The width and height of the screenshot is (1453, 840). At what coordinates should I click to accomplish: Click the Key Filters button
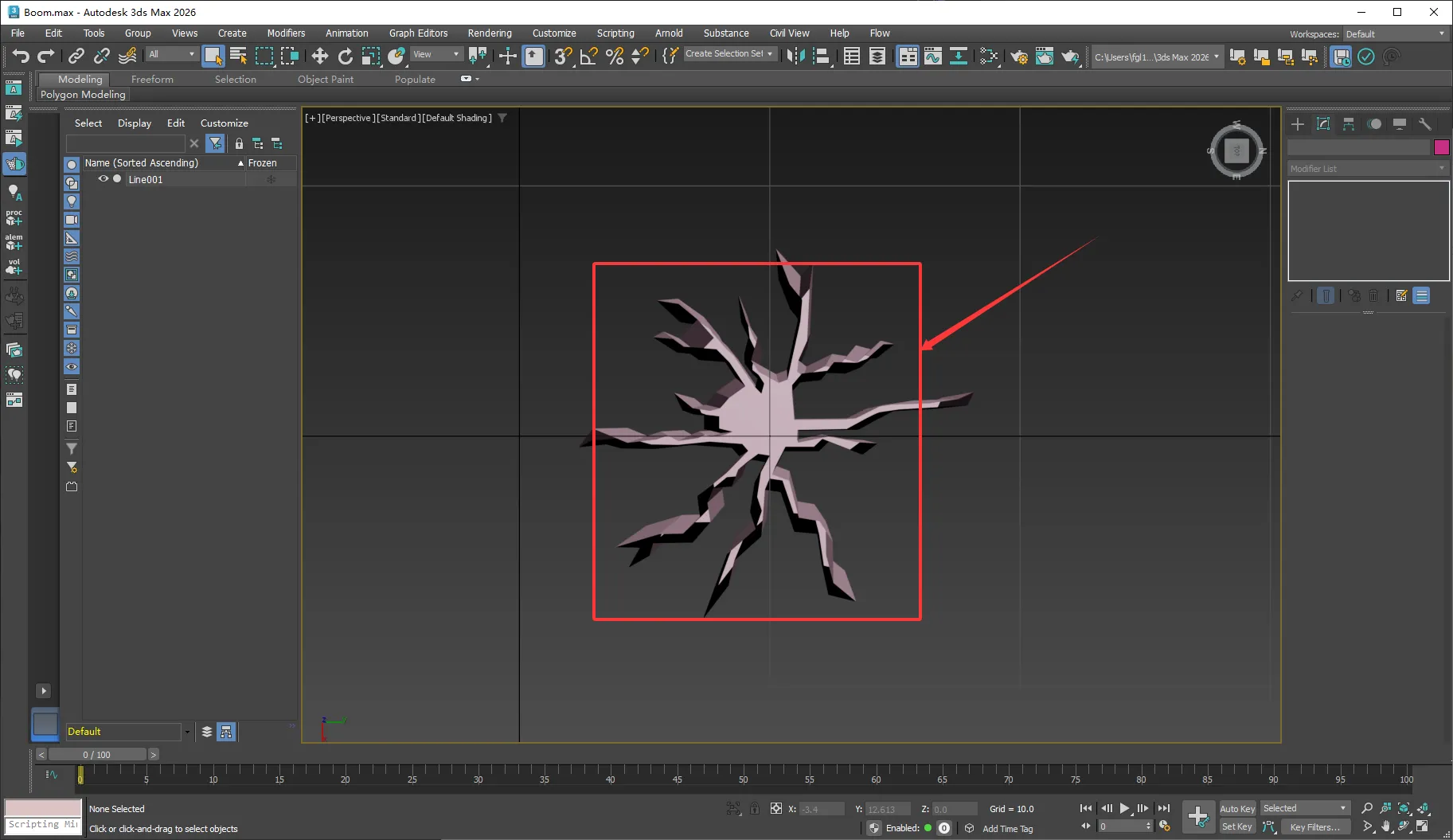point(1314,827)
